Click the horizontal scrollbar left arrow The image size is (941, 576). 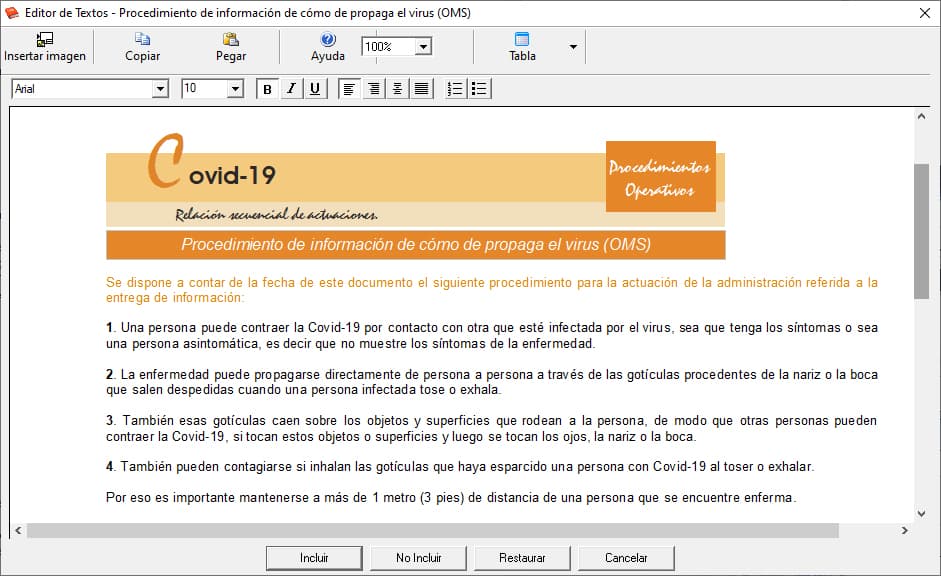18,530
